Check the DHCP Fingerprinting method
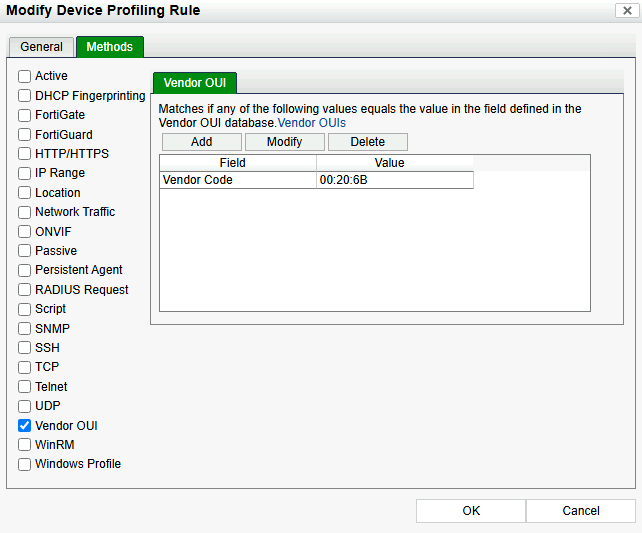 click(x=25, y=96)
